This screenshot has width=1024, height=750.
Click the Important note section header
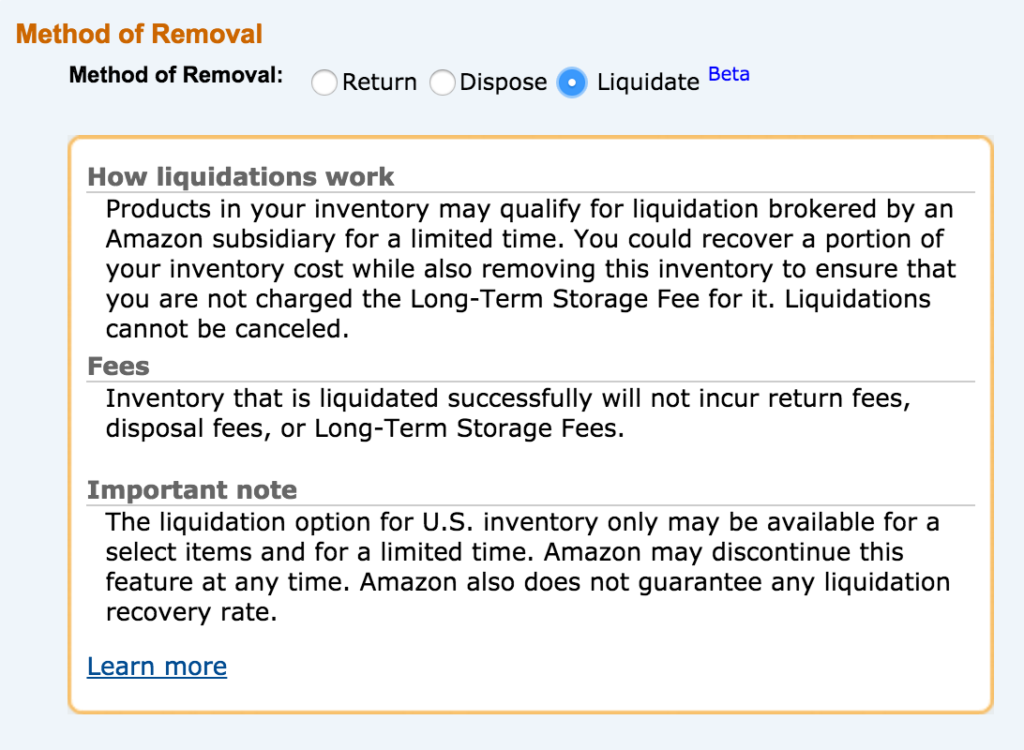click(192, 490)
